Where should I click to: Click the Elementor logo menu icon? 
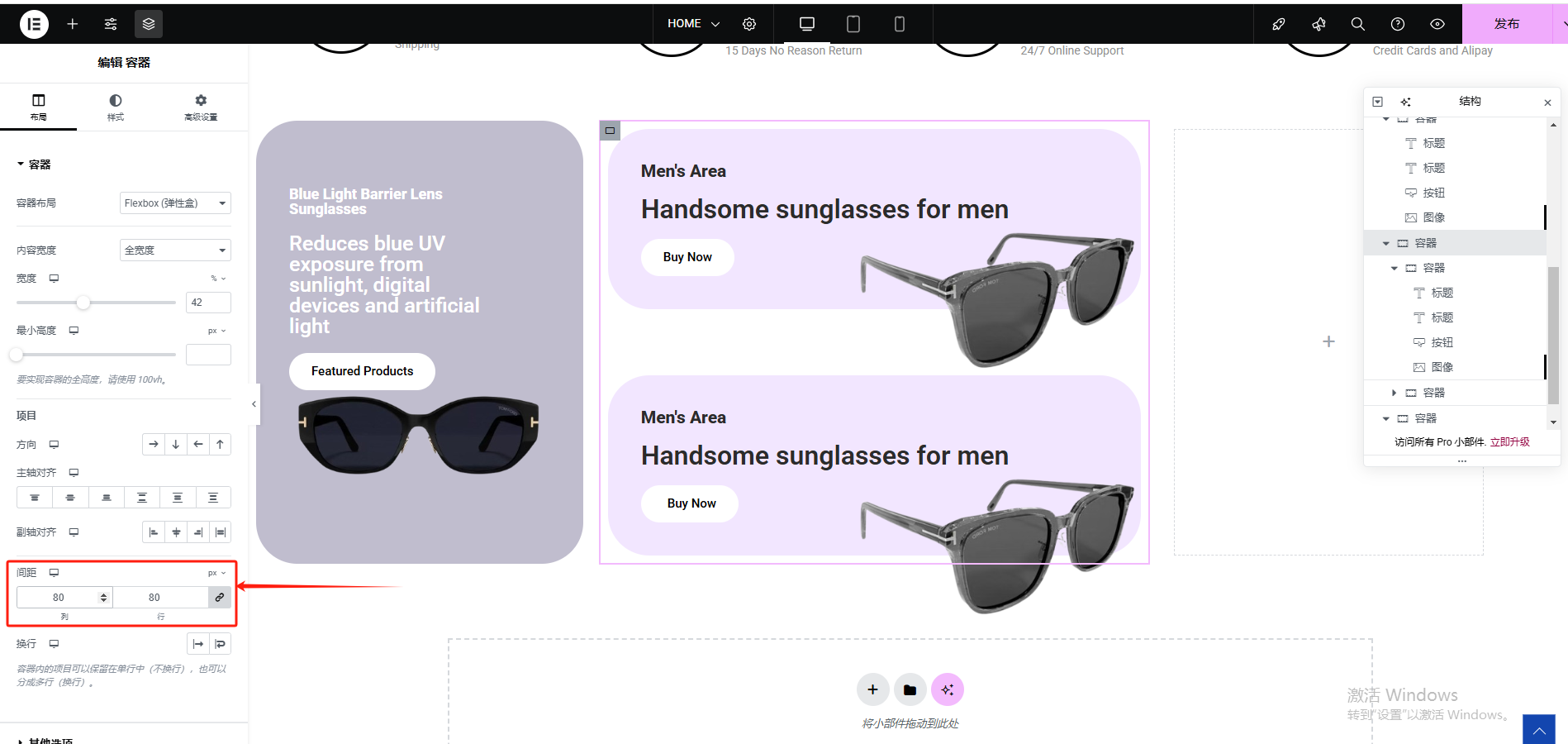[34, 24]
